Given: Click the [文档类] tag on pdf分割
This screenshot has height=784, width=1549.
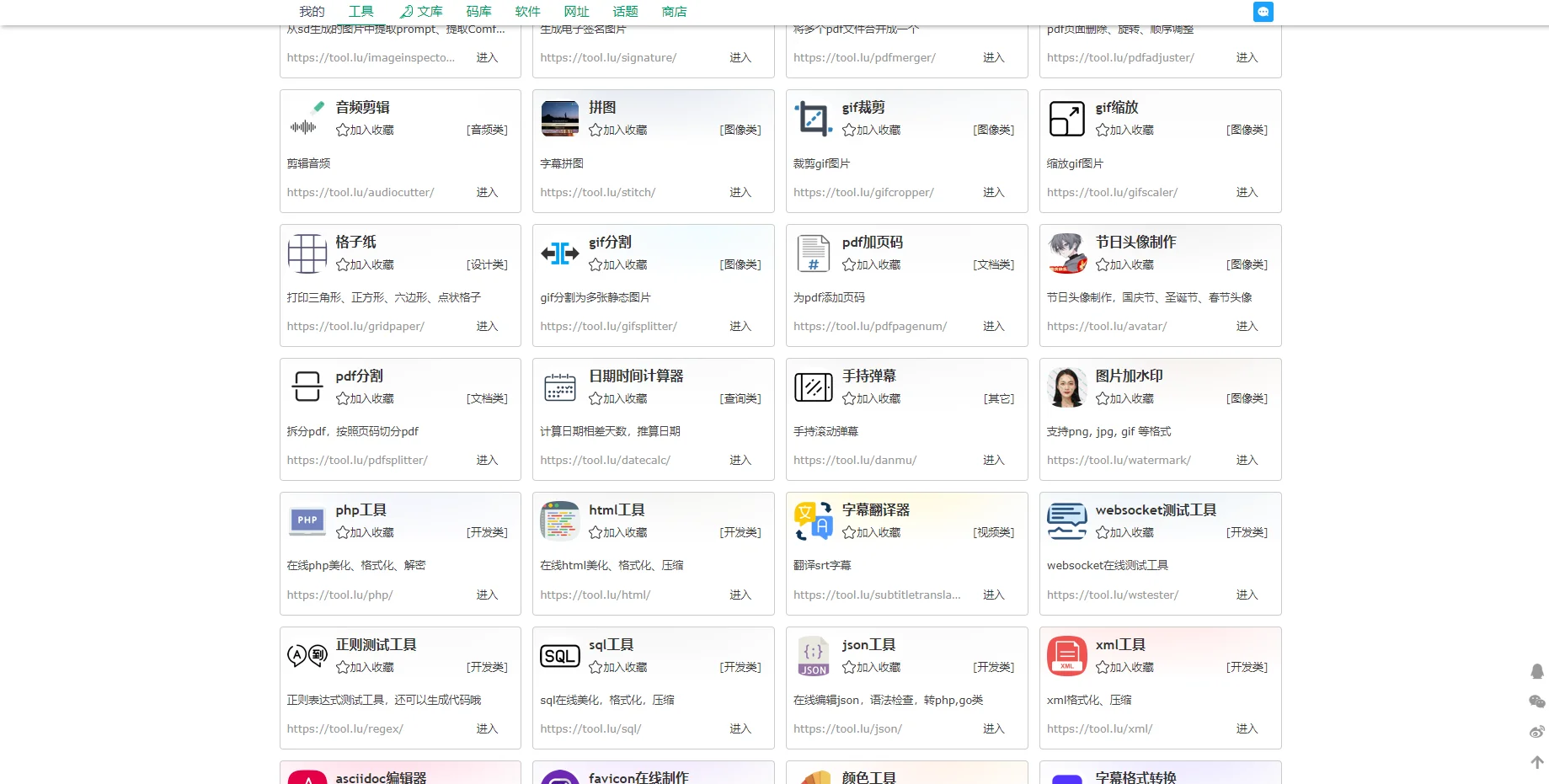Looking at the screenshot, I should pos(487,398).
